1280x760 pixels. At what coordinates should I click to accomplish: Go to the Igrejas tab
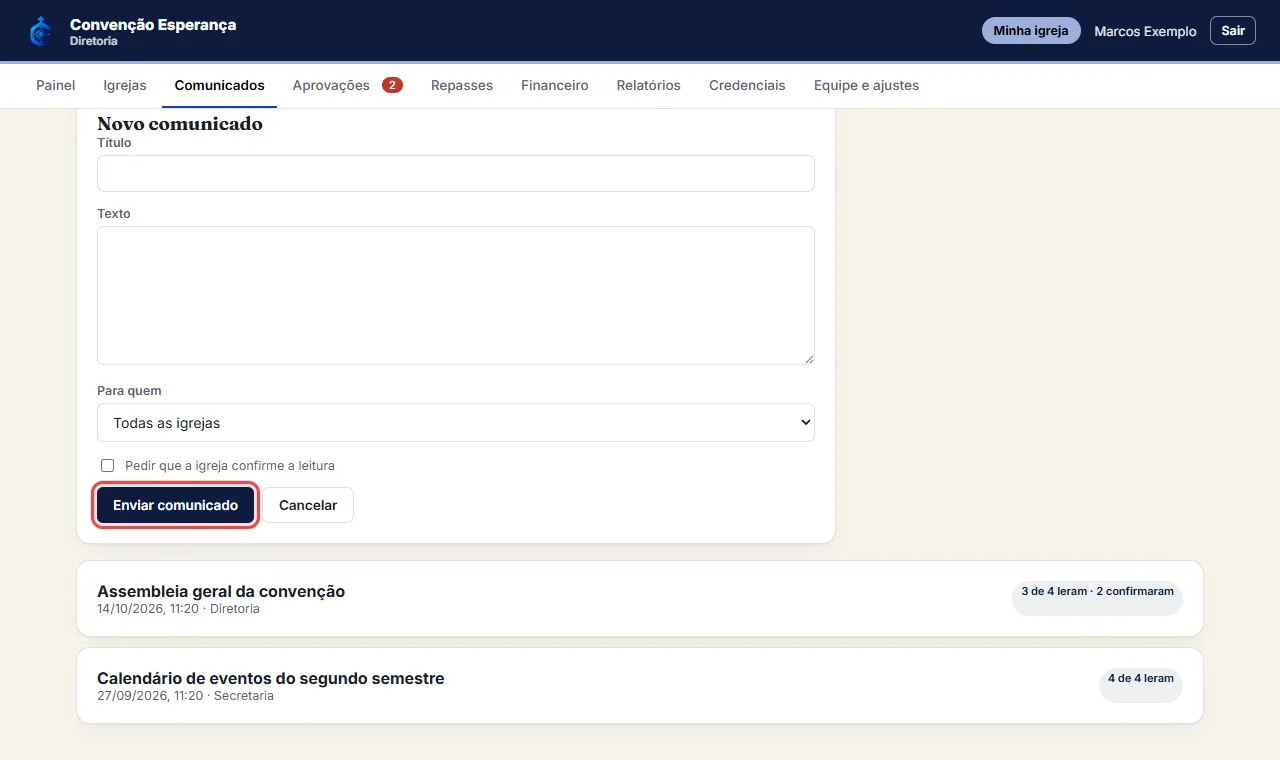point(125,86)
